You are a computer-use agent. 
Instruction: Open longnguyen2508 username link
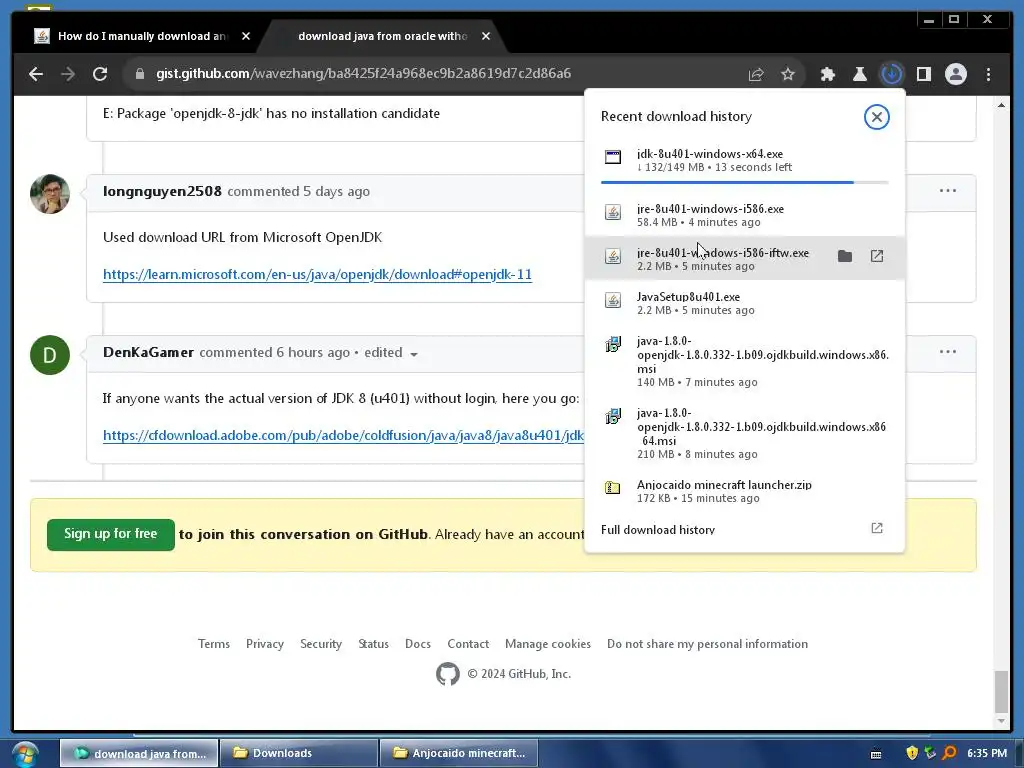pos(162,191)
